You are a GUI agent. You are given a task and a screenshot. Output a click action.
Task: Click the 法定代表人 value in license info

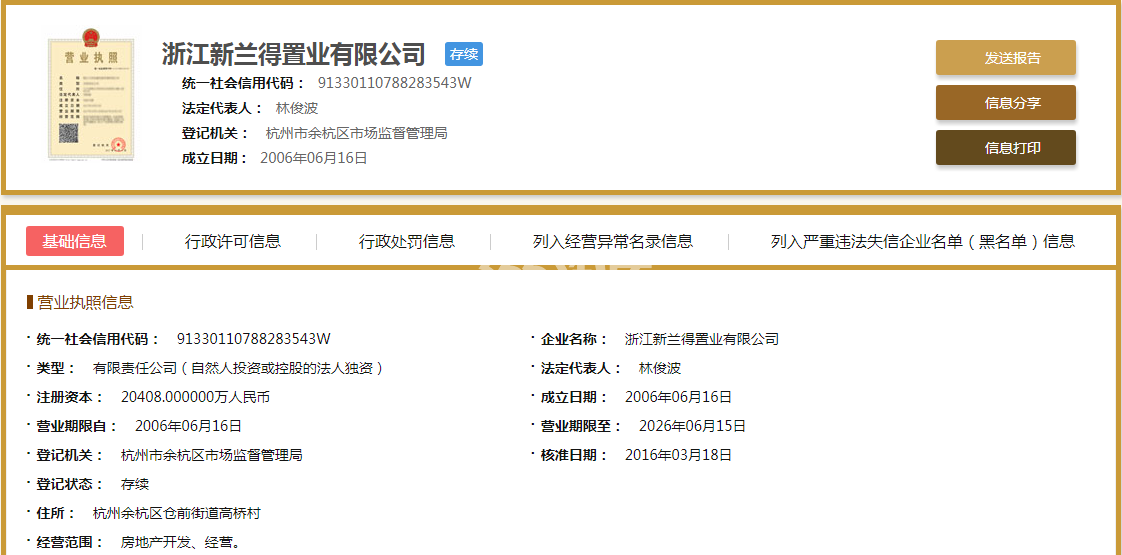point(659,368)
